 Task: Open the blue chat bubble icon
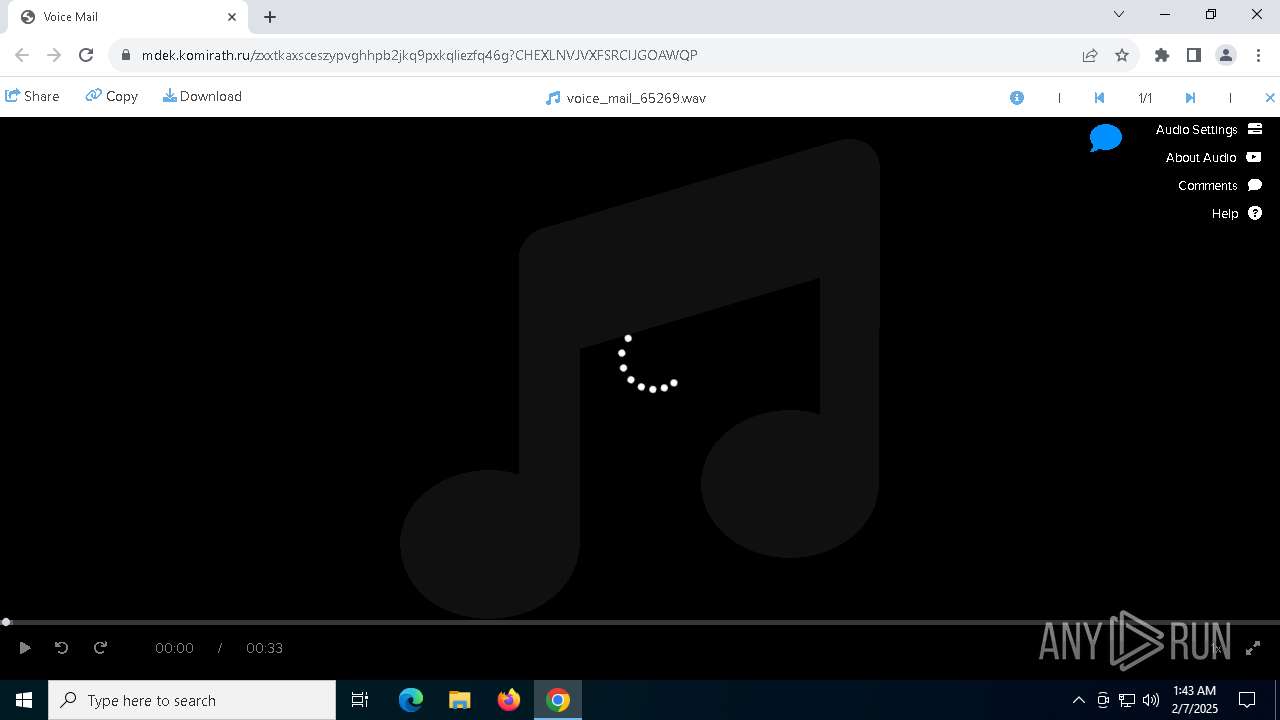tap(1106, 138)
